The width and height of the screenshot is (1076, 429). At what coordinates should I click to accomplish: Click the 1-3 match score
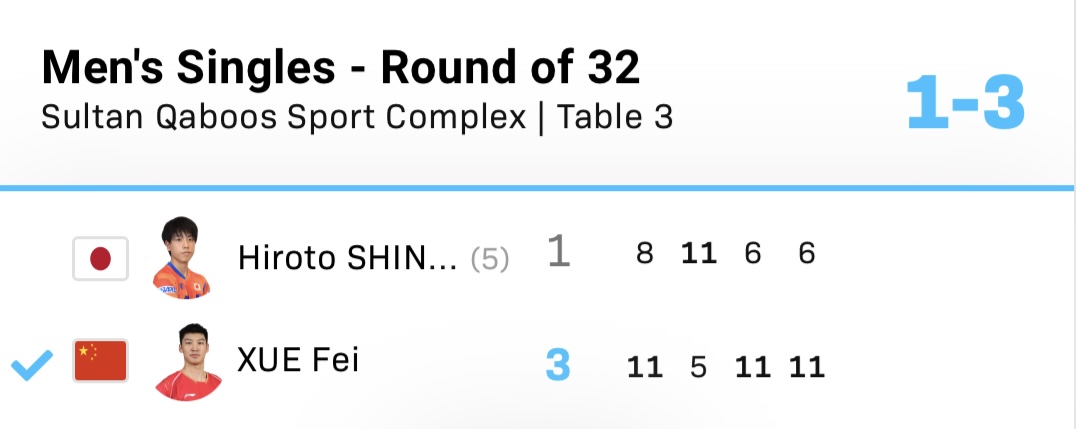[x=965, y=104]
